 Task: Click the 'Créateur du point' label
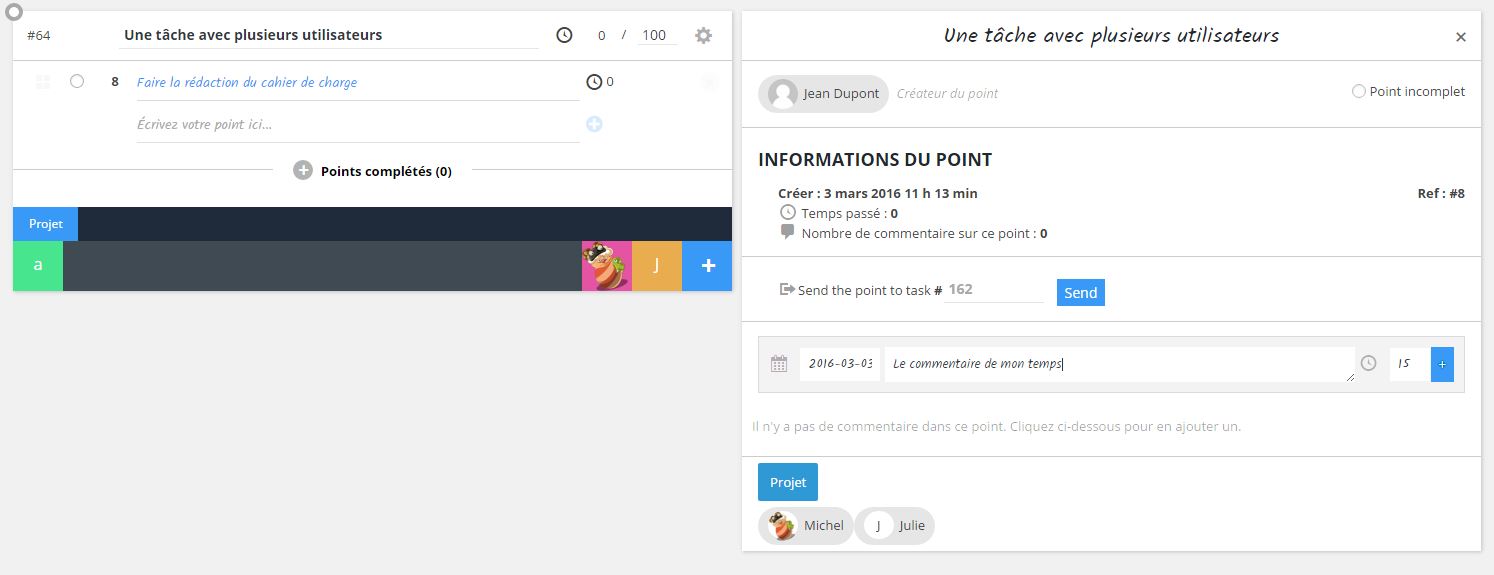(x=947, y=93)
